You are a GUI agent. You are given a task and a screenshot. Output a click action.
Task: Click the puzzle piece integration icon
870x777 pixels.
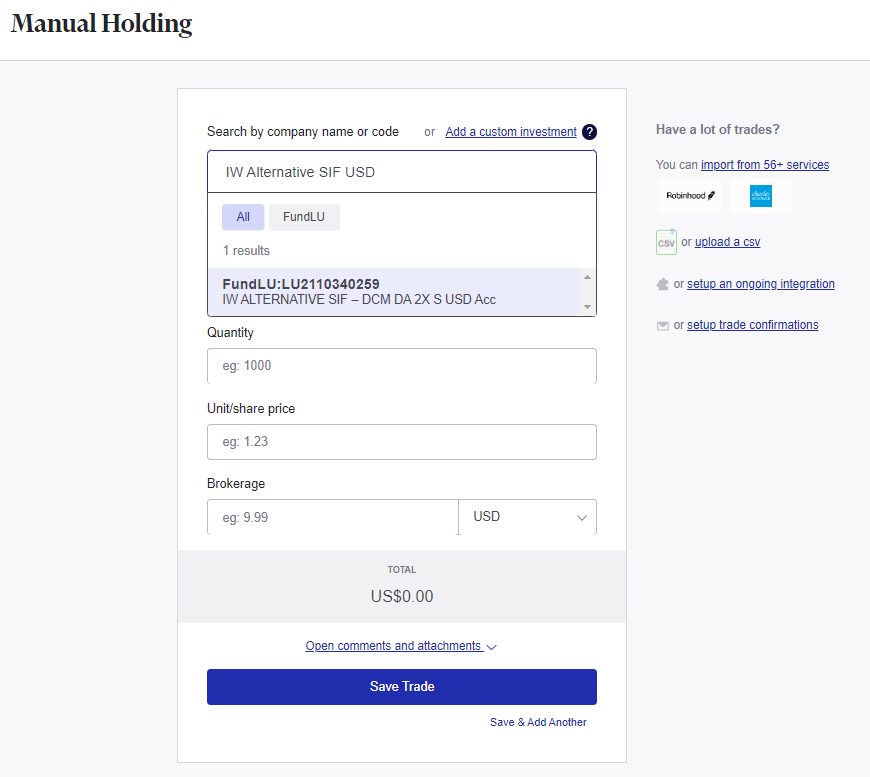663,284
